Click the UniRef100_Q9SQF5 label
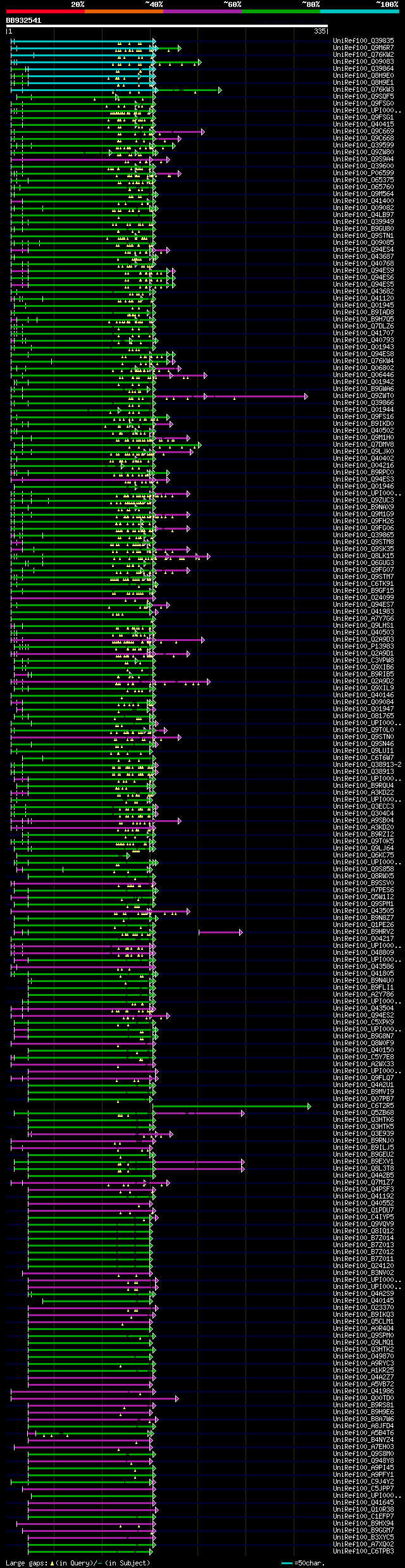Viewport: 405px width, 1568px height. click(363, 97)
